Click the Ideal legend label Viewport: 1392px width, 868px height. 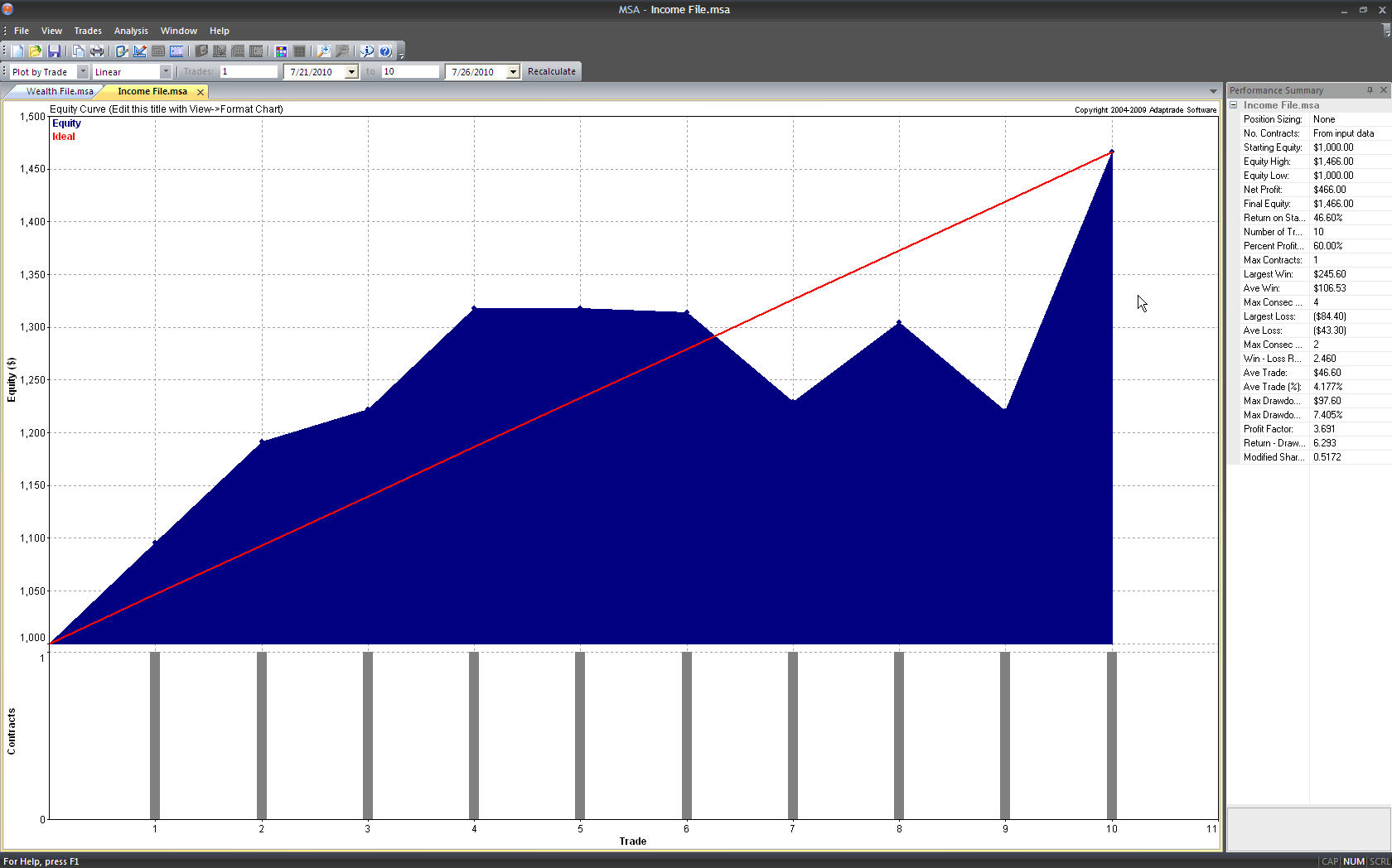[64, 137]
